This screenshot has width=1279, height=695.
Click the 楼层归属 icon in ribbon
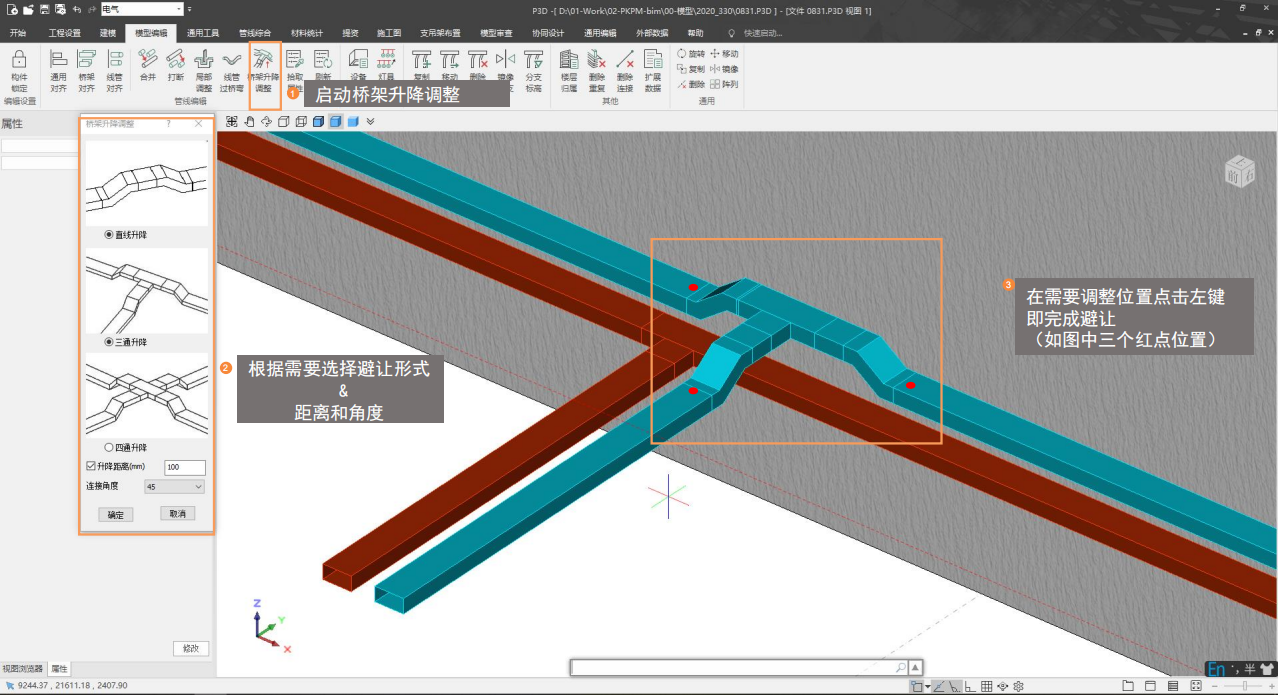coord(568,66)
